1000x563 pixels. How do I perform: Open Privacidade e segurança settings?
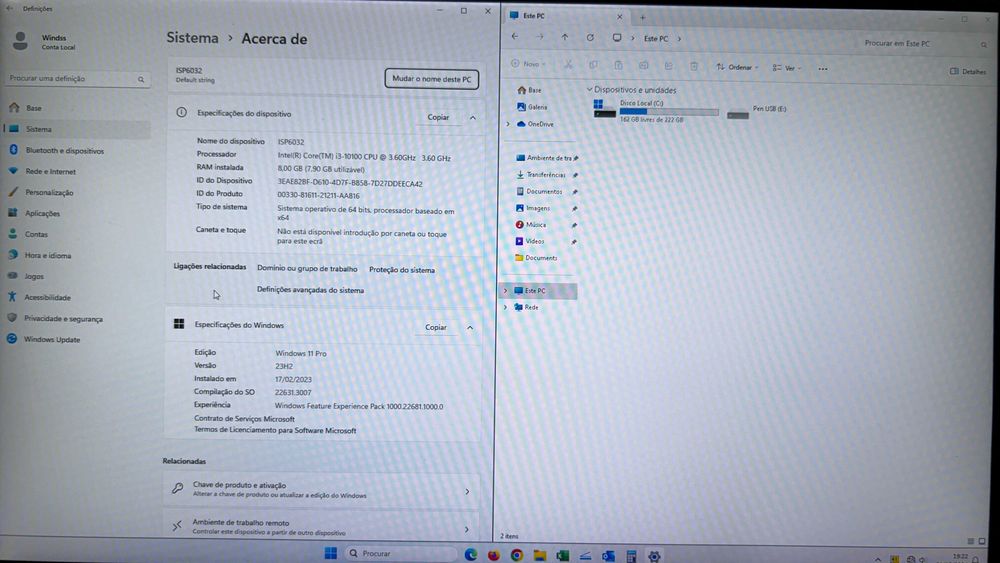coord(62,319)
